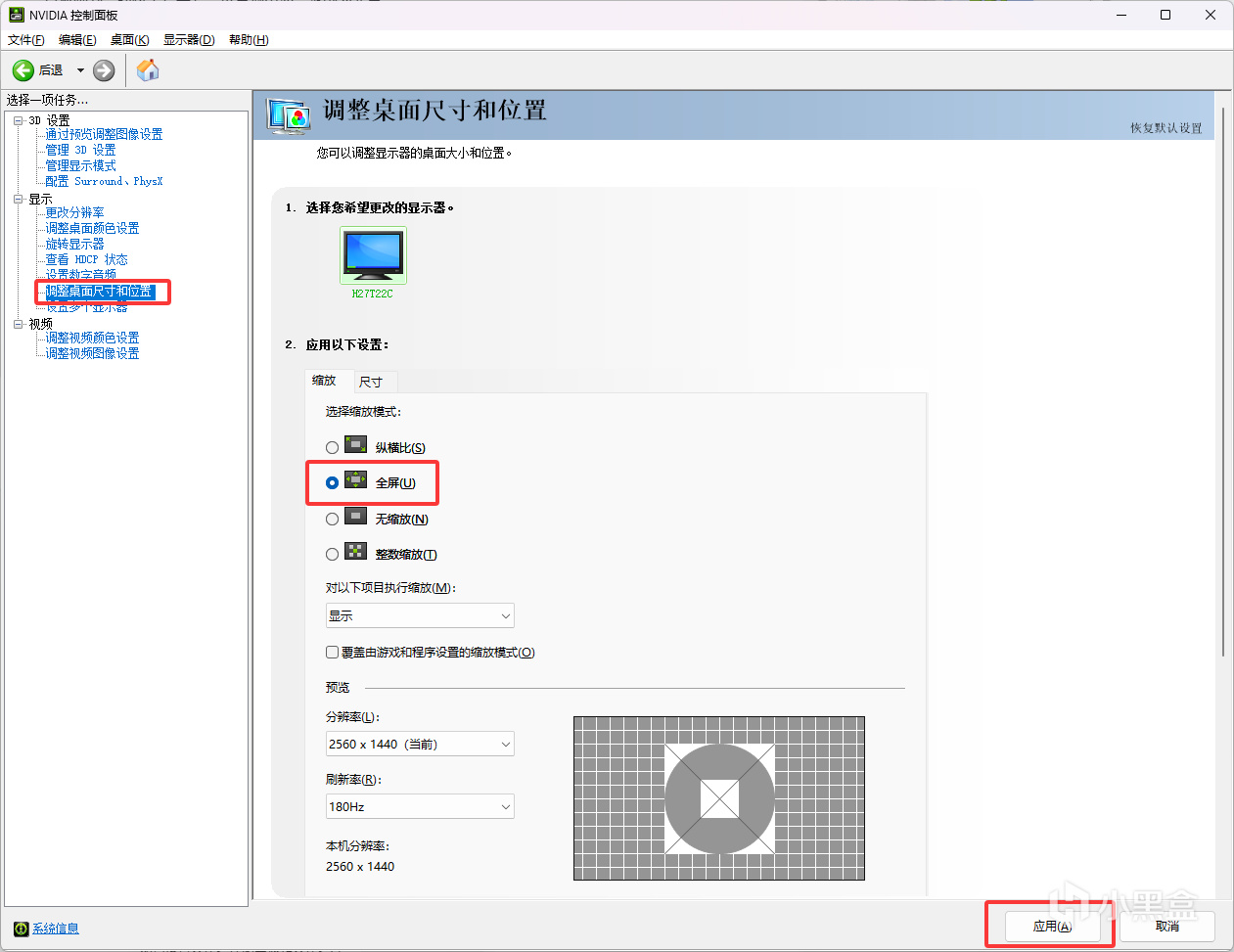Collapse the 显示 tree node
This screenshot has width=1234, height=952.
point(18,199)
